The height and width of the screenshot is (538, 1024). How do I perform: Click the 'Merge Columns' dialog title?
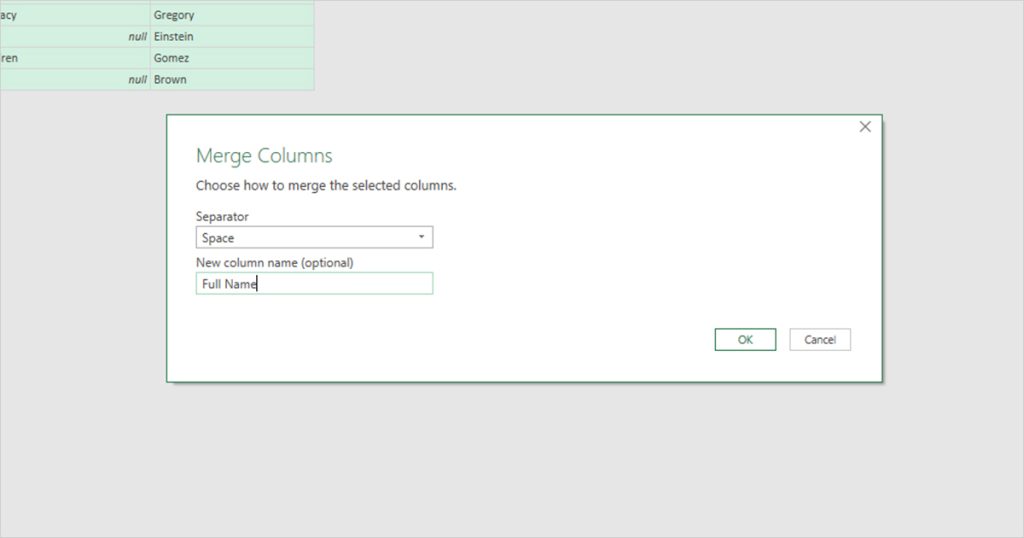264,156
